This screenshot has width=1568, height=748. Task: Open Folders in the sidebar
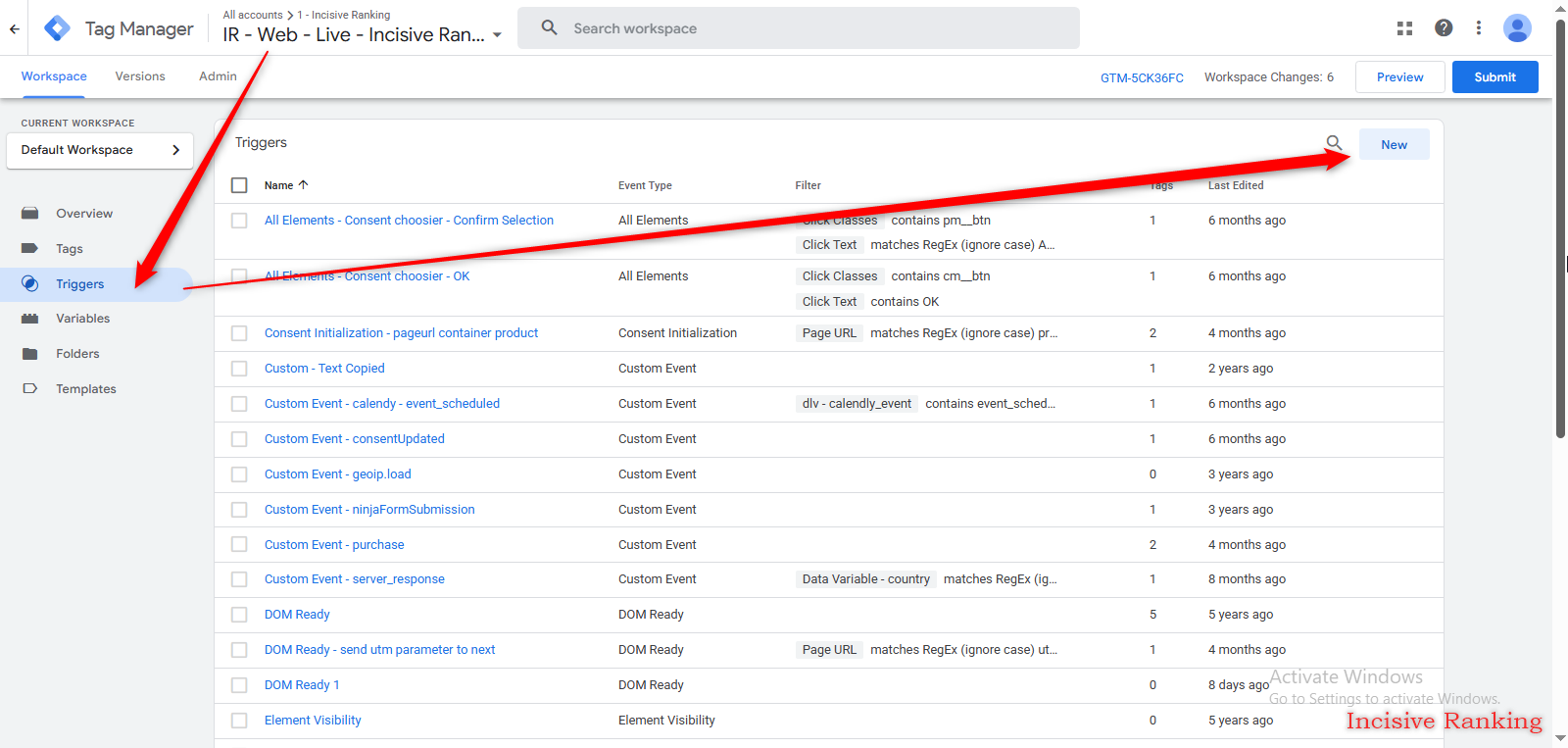77,354
